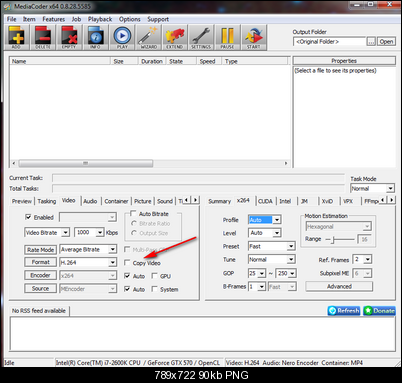Switch to the Picture tab
The width and height of the screenshot is (402, 383).
pos(143,201)
